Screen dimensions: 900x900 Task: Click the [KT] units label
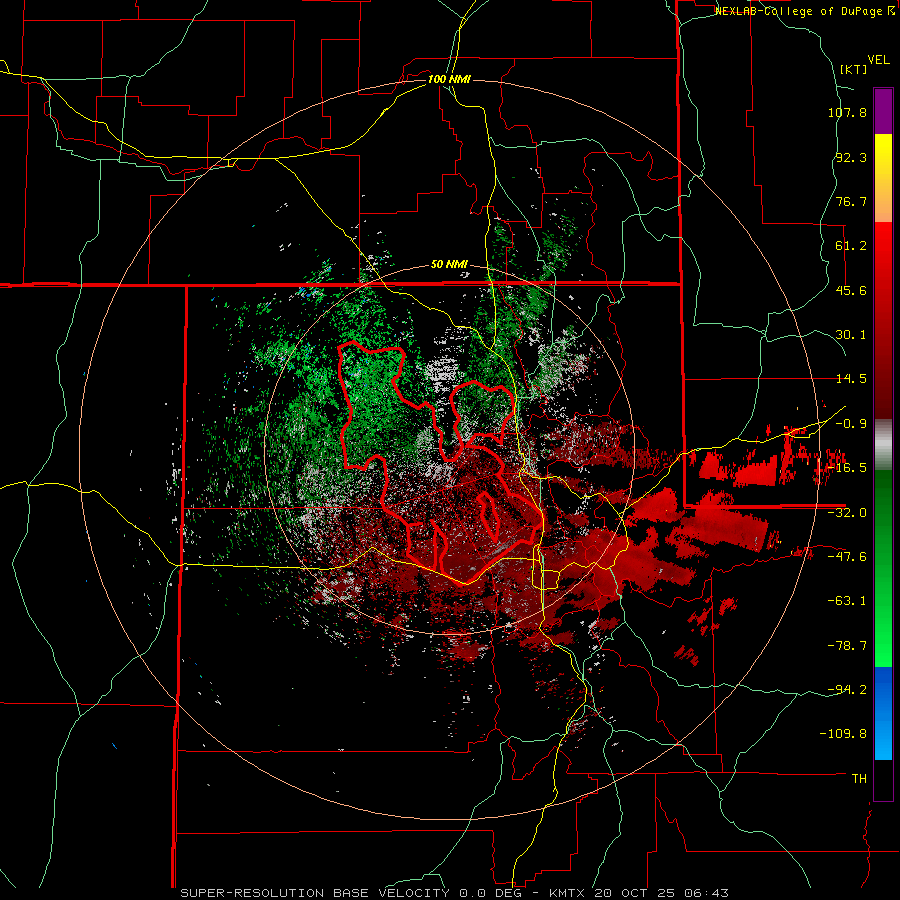tap(854, 69)
